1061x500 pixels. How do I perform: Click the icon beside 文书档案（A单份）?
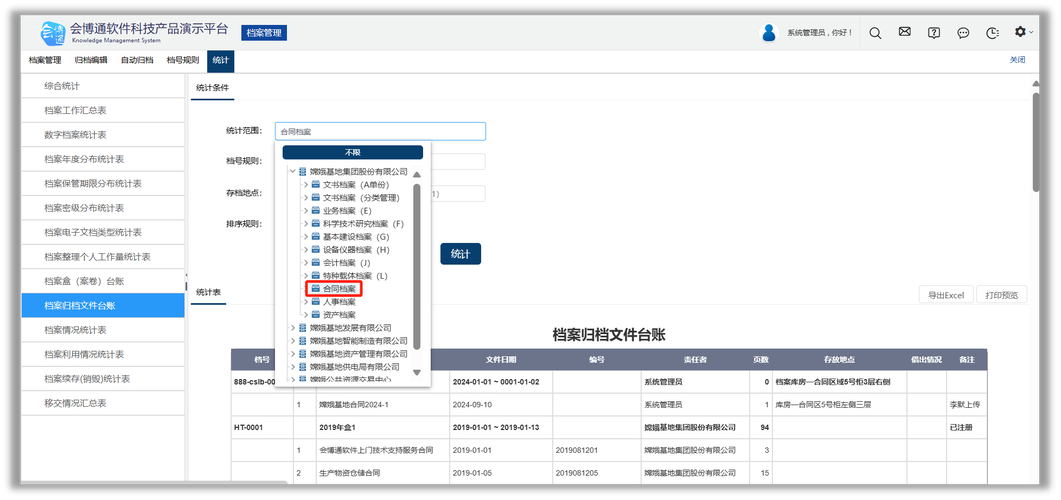tap(315, 185)
